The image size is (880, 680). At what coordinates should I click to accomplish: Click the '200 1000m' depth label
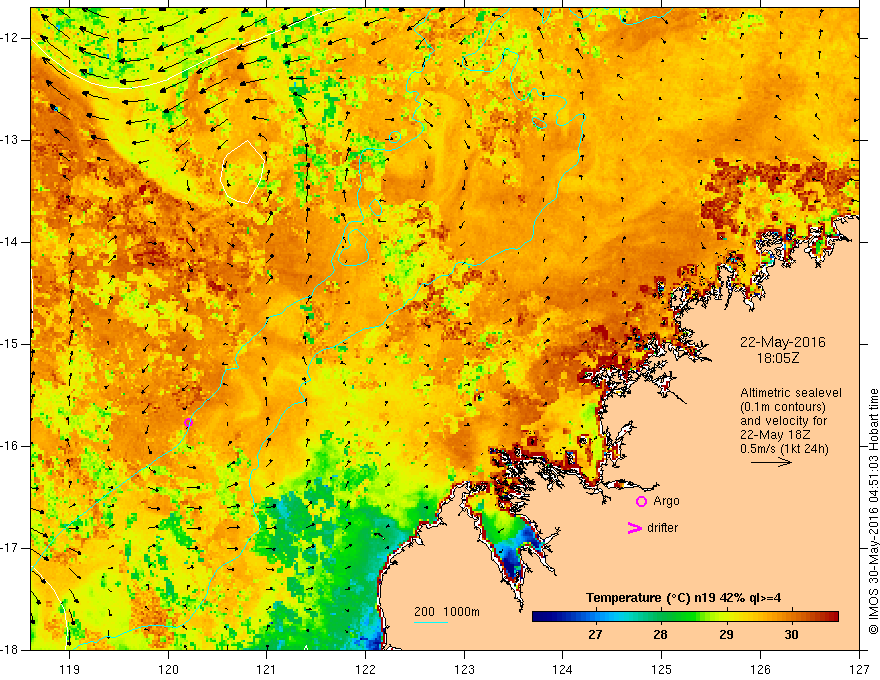click(447, 612)
